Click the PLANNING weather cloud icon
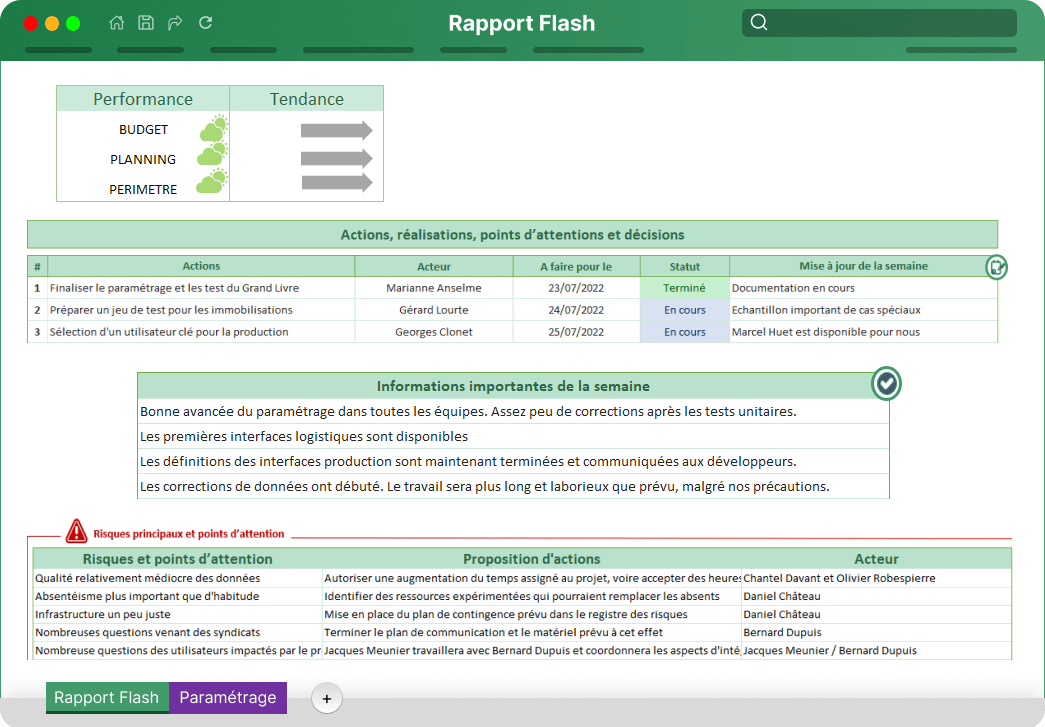 (213, 154)
